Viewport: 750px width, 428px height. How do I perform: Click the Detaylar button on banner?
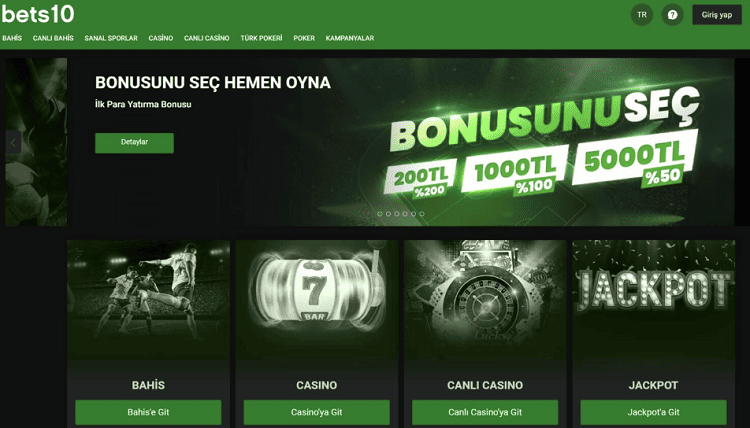coord(134,143)
